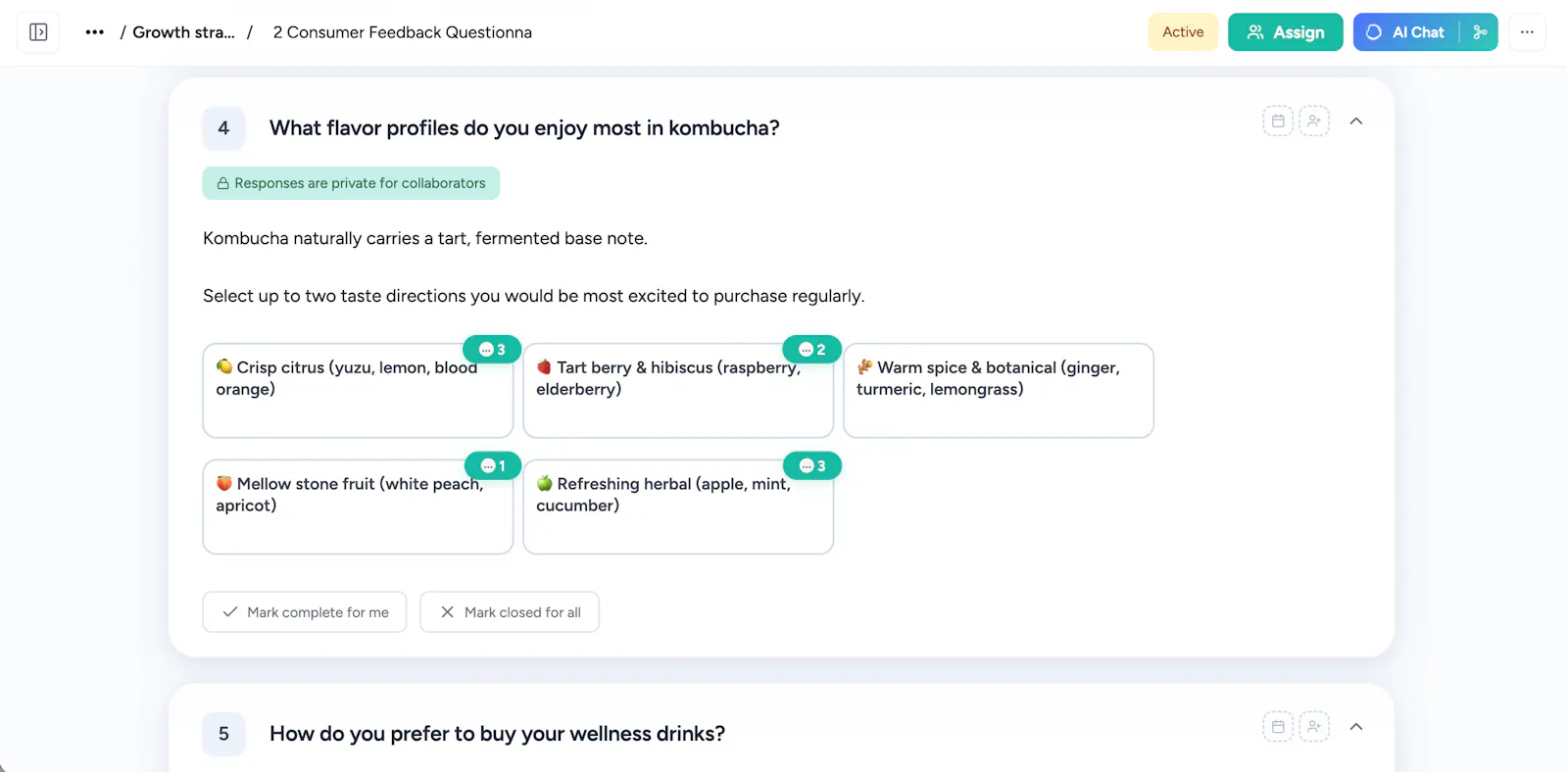Open the Active status dropdown
The image size is (1568, 772).
[1183, 32]
